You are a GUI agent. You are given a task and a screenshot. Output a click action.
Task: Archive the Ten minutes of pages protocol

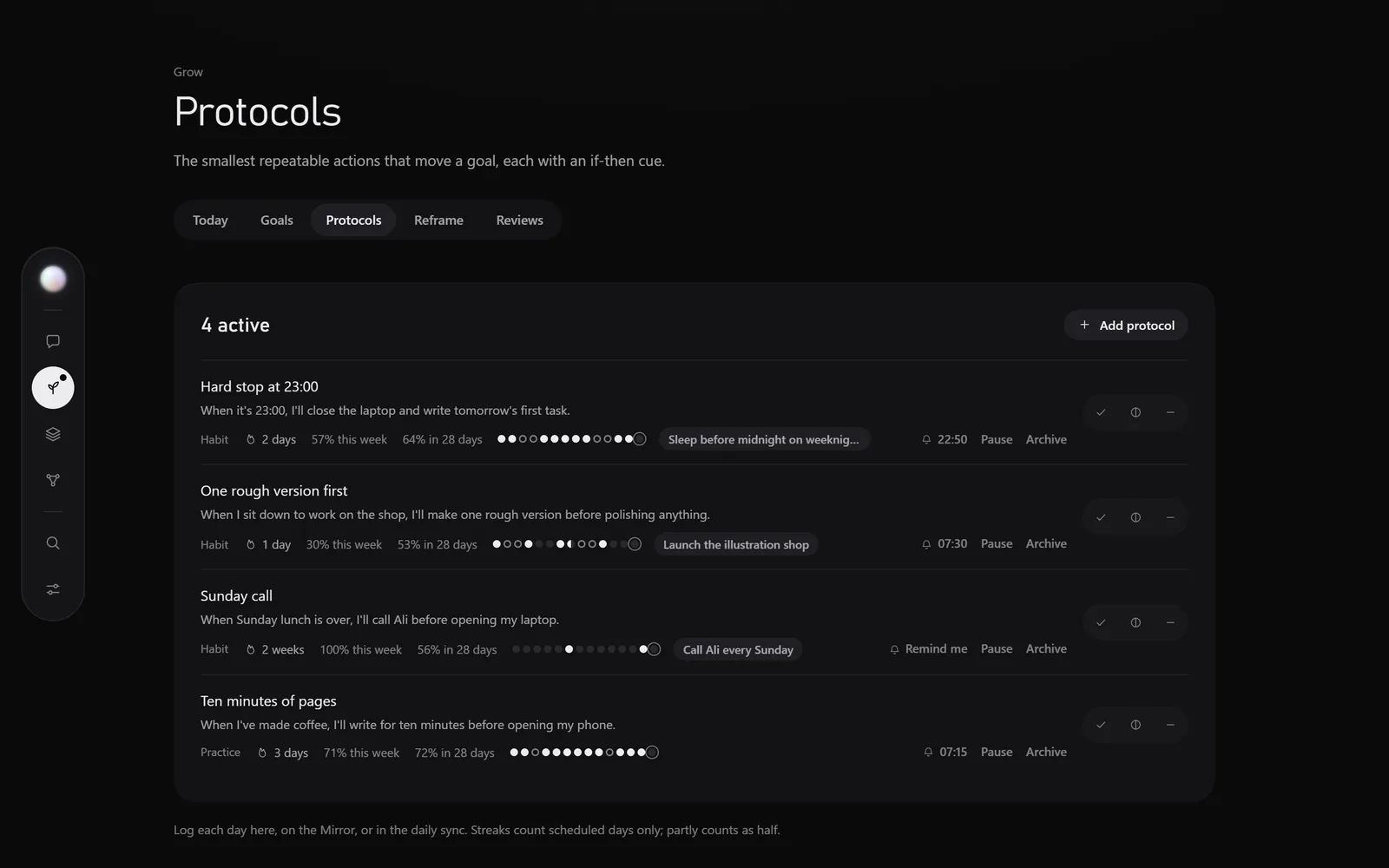[x=1046, y=752]
